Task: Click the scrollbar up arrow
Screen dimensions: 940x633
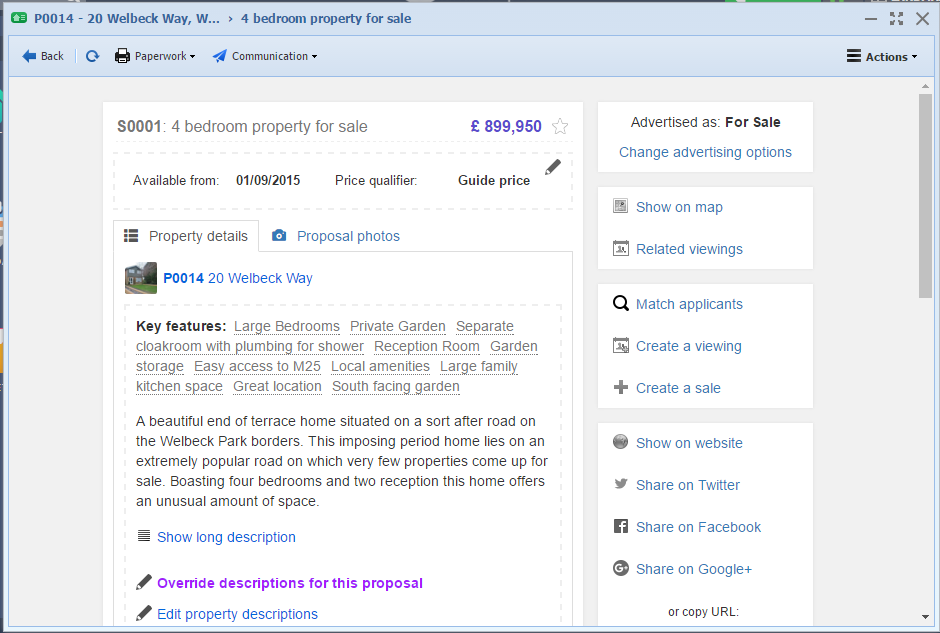Action: [x=925, y=87]
